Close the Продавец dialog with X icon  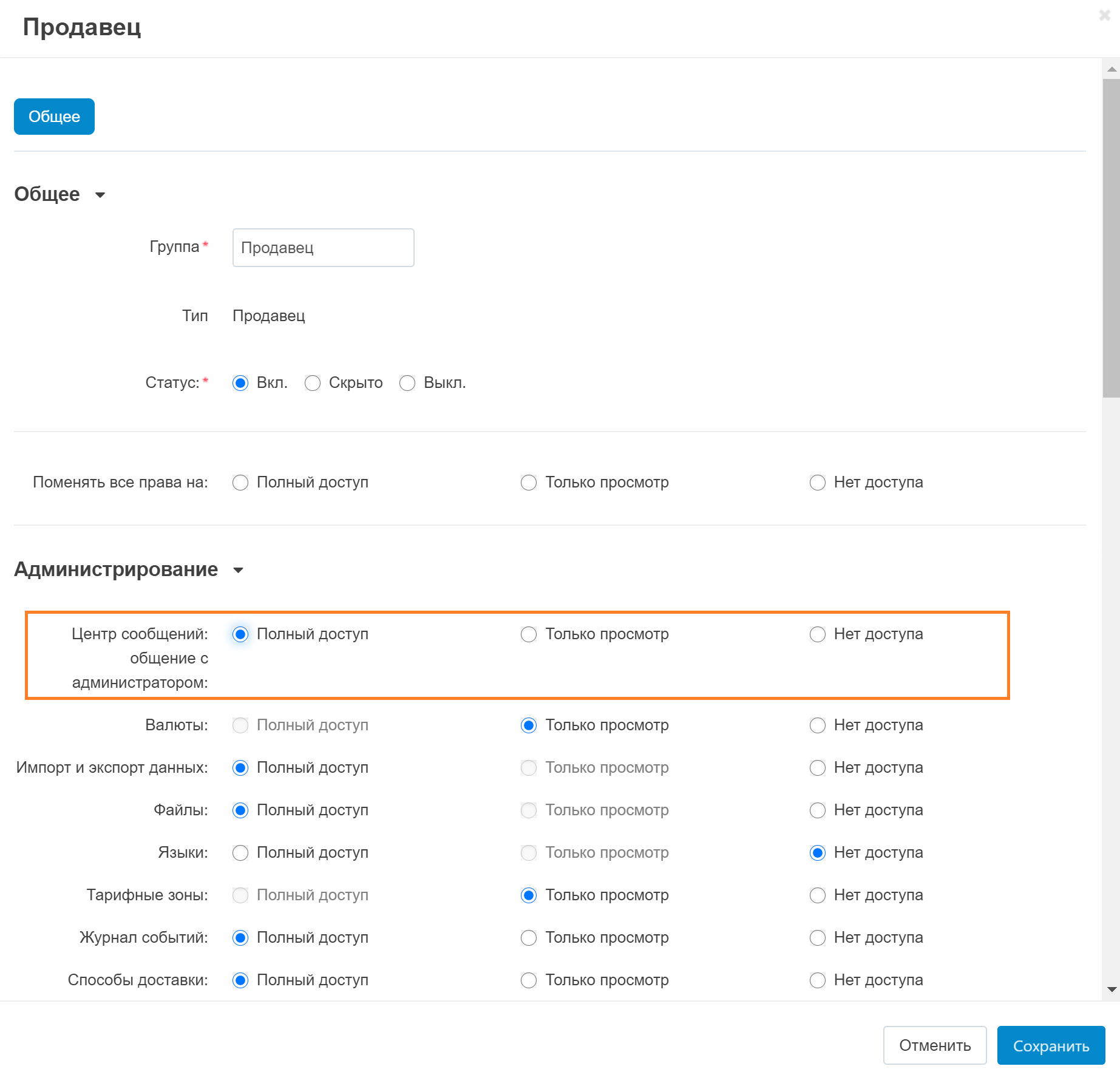1104,16
